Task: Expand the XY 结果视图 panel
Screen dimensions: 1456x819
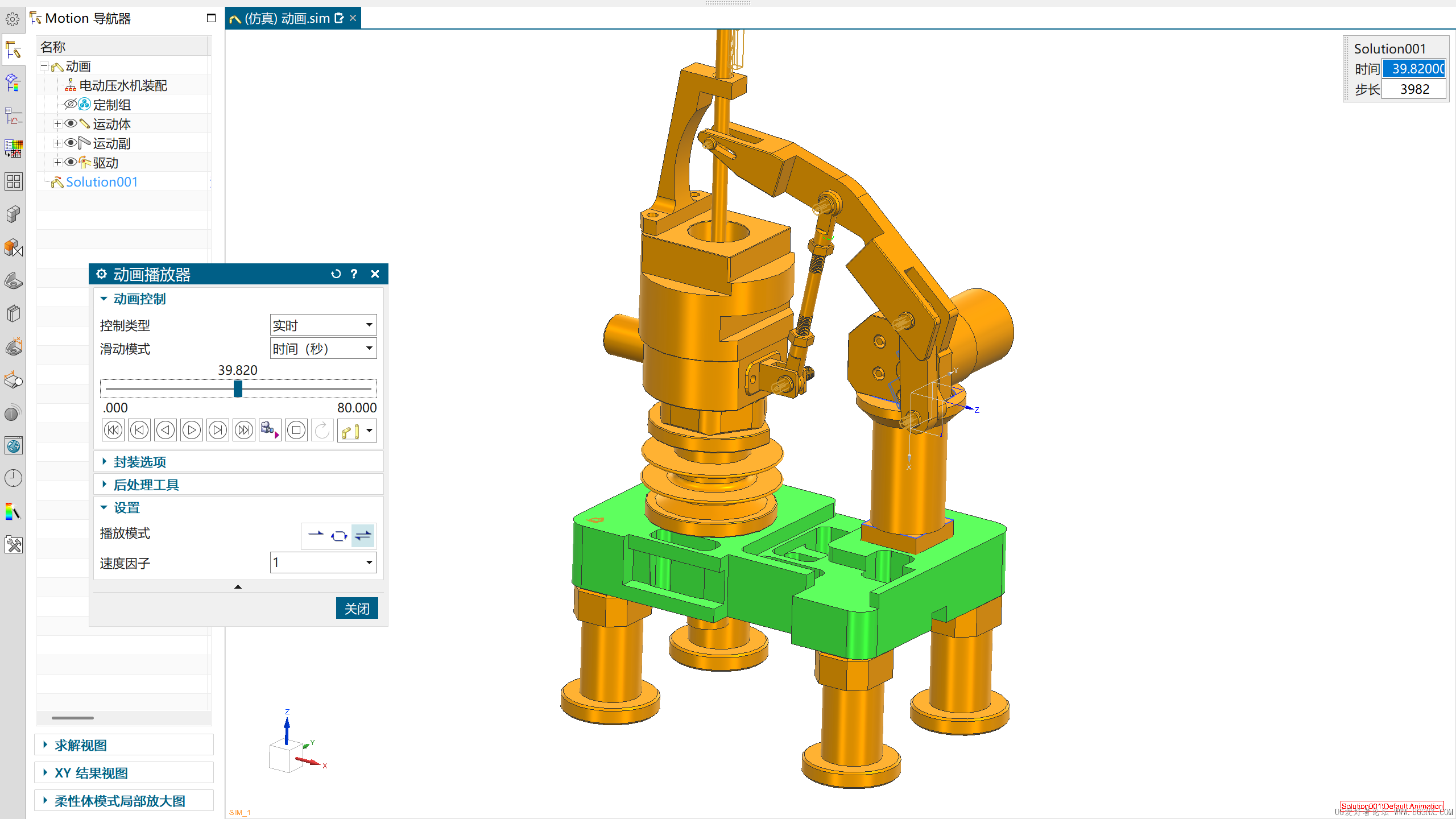Action: pyautogui.click(x=91, y=773)
